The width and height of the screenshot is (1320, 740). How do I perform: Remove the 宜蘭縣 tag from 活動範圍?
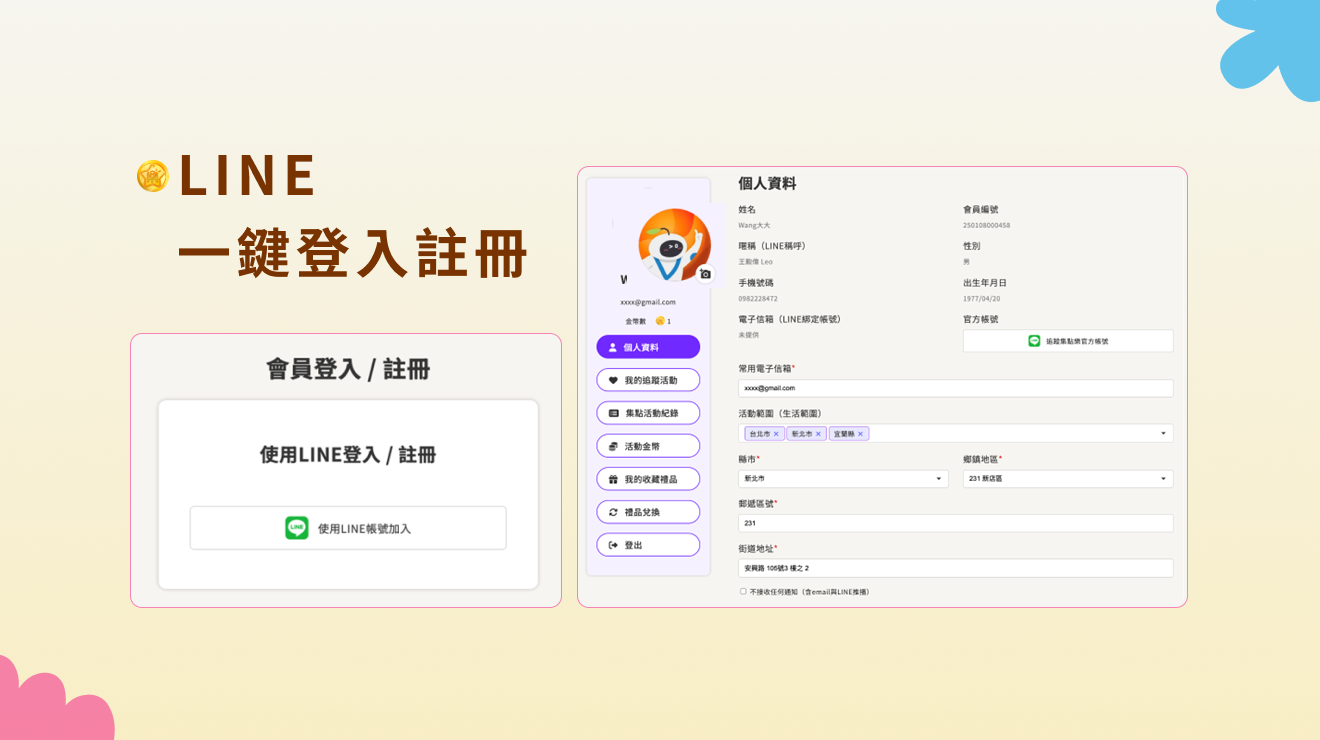coord(860,434)
